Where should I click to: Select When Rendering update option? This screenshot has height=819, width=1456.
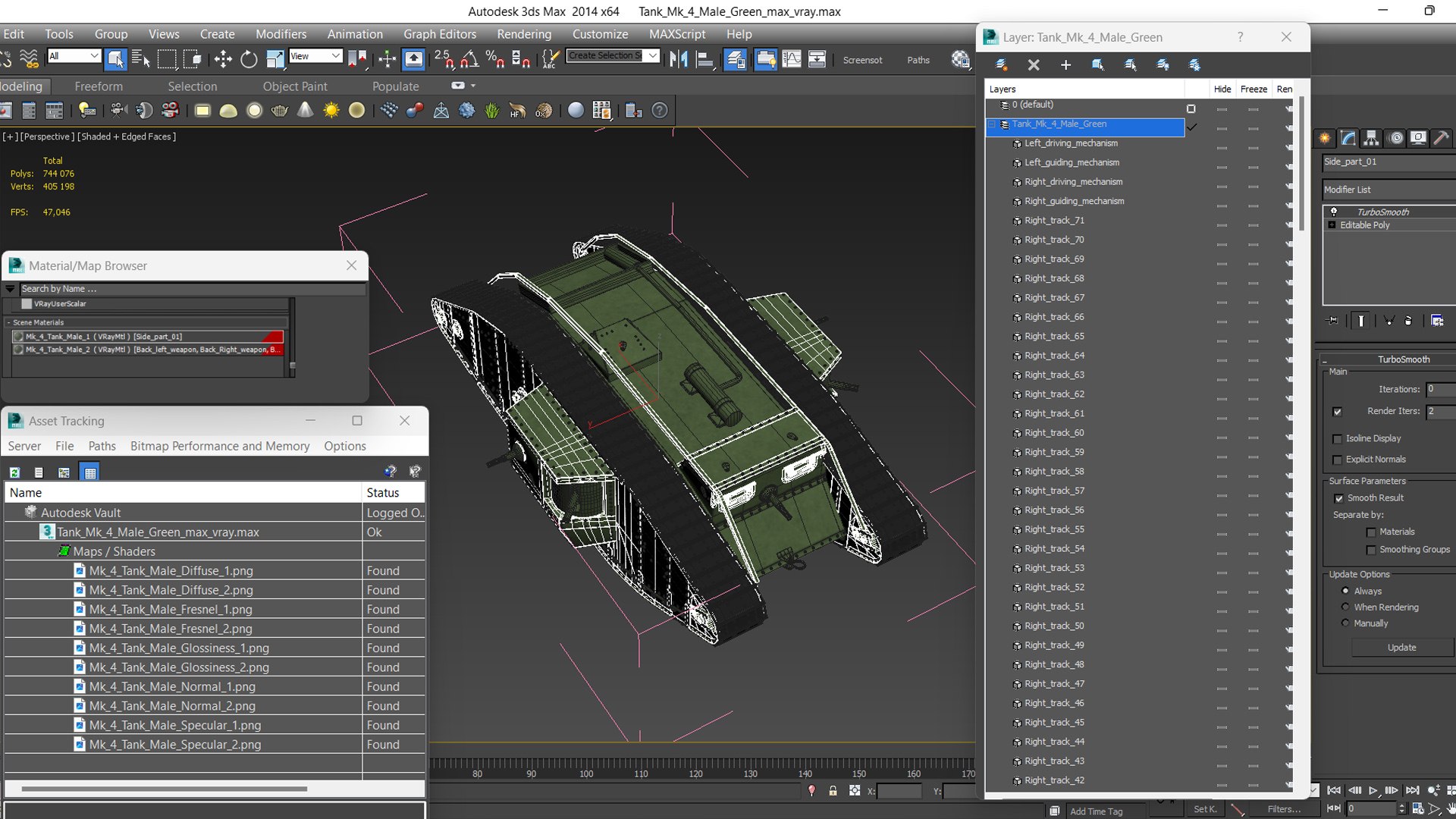click(1345, 607)
